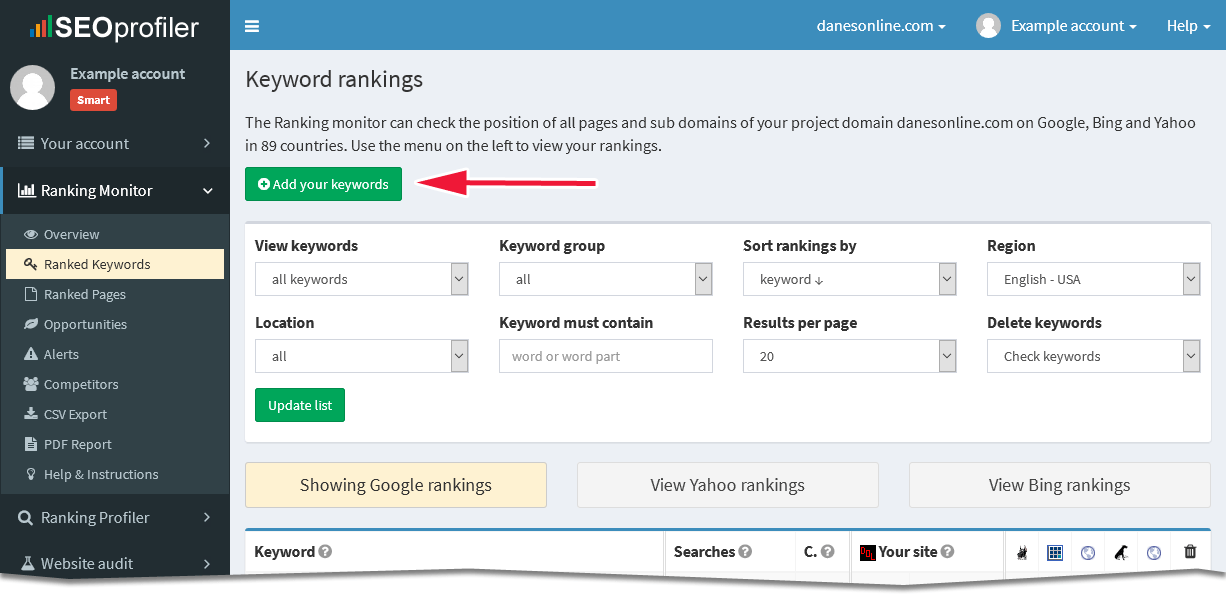This screenshot has width=1226, height=594.
Task: Open the Region dropdown showing English - USA
Action: pyautogui.click(x=1093, y=280)
